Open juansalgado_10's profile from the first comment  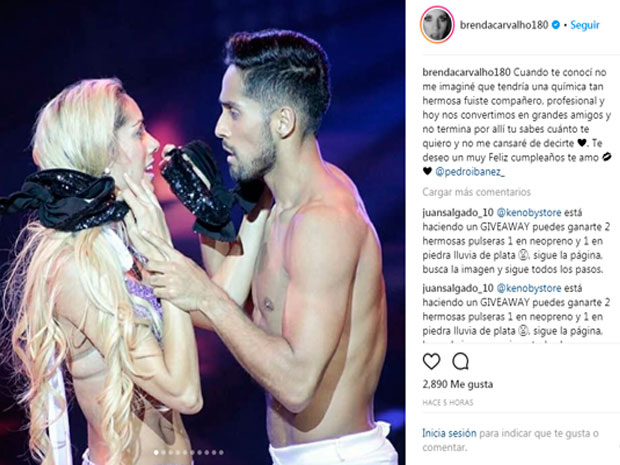(458, 213)
